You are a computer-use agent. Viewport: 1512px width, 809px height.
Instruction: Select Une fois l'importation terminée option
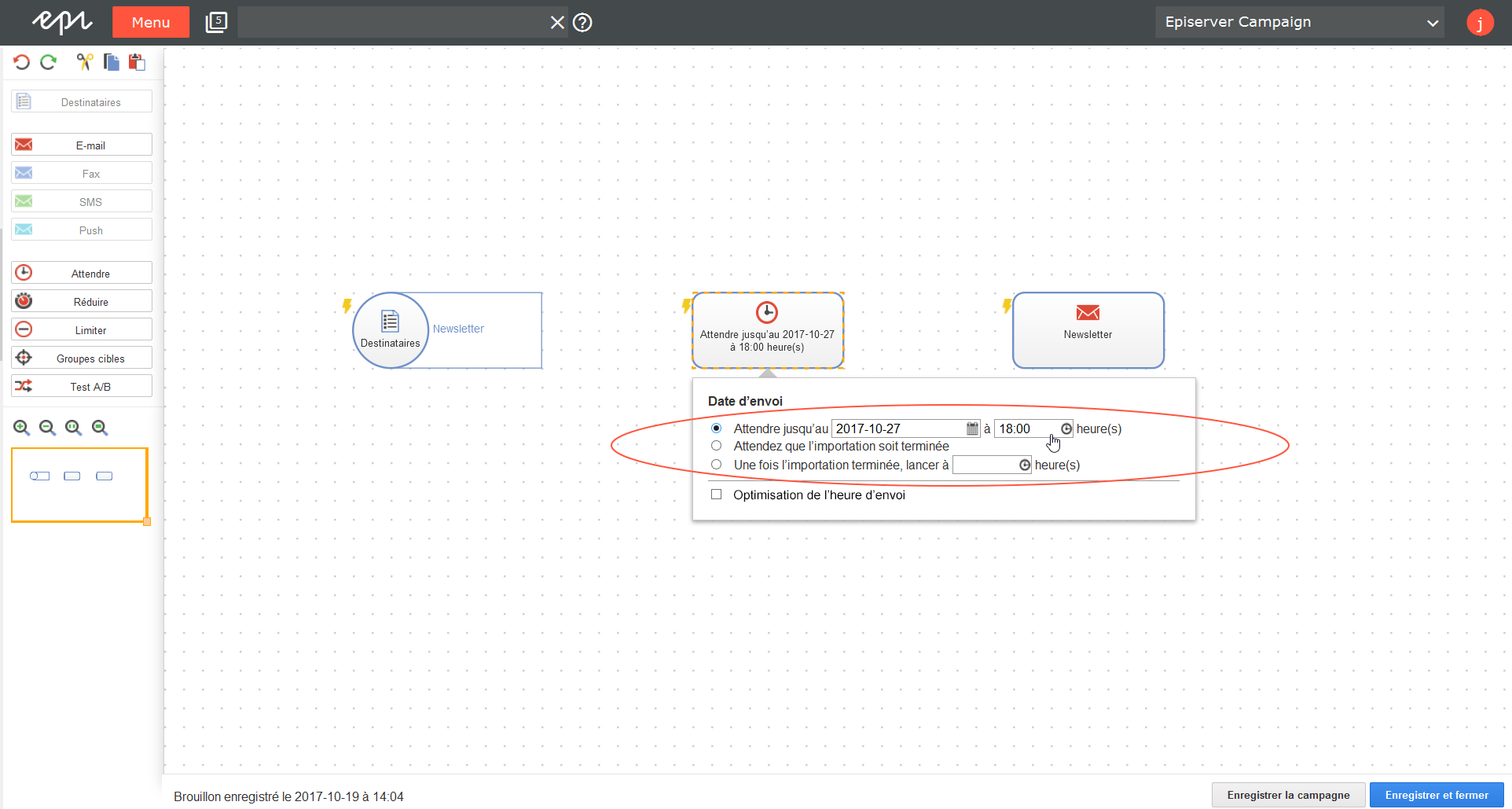716,465
